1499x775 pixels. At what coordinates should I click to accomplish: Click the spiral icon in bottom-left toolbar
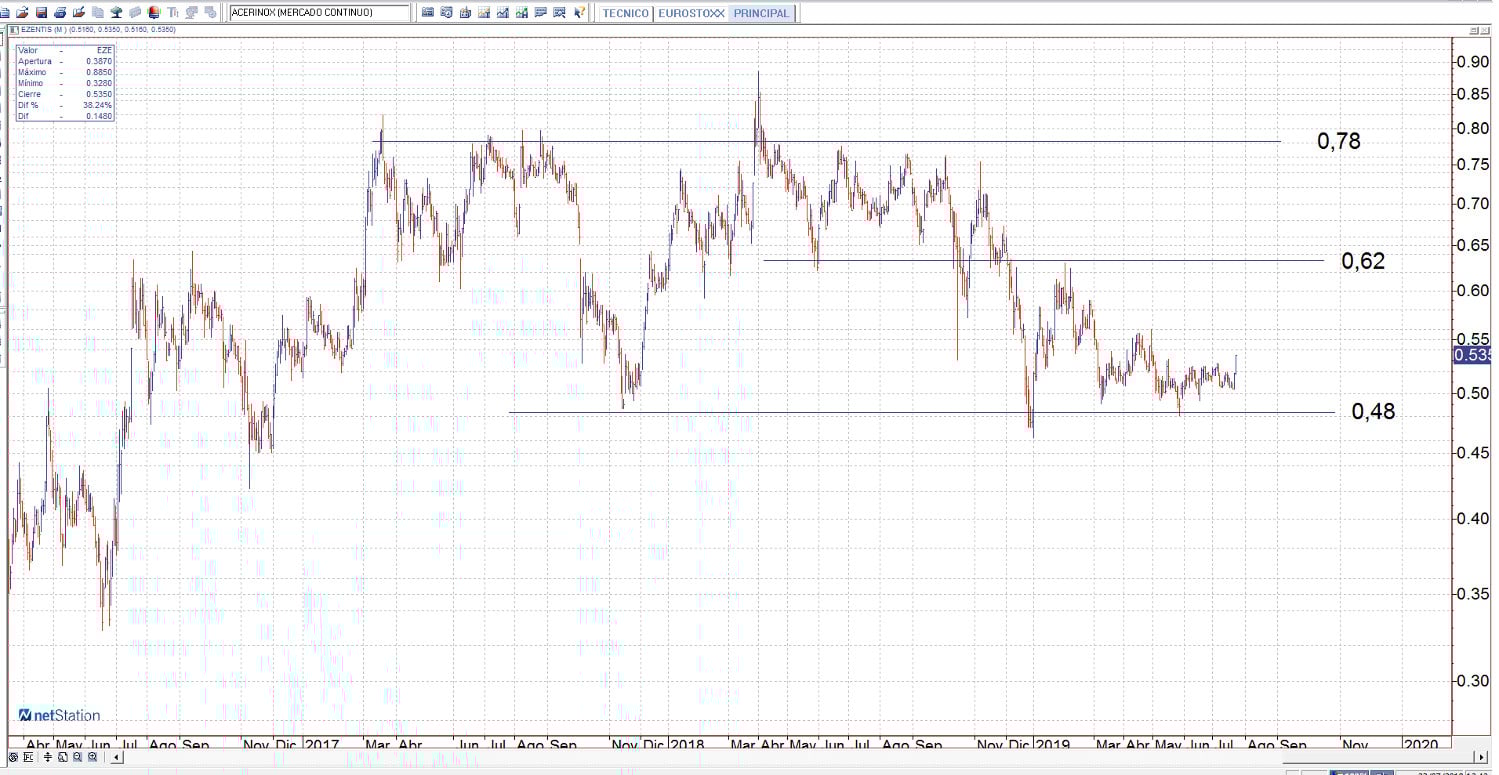12,757
